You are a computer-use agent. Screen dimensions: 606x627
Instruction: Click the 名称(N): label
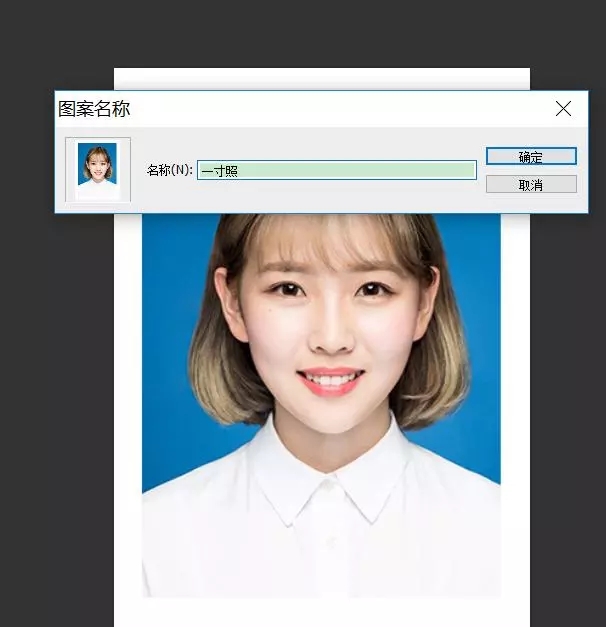point(169,171)
